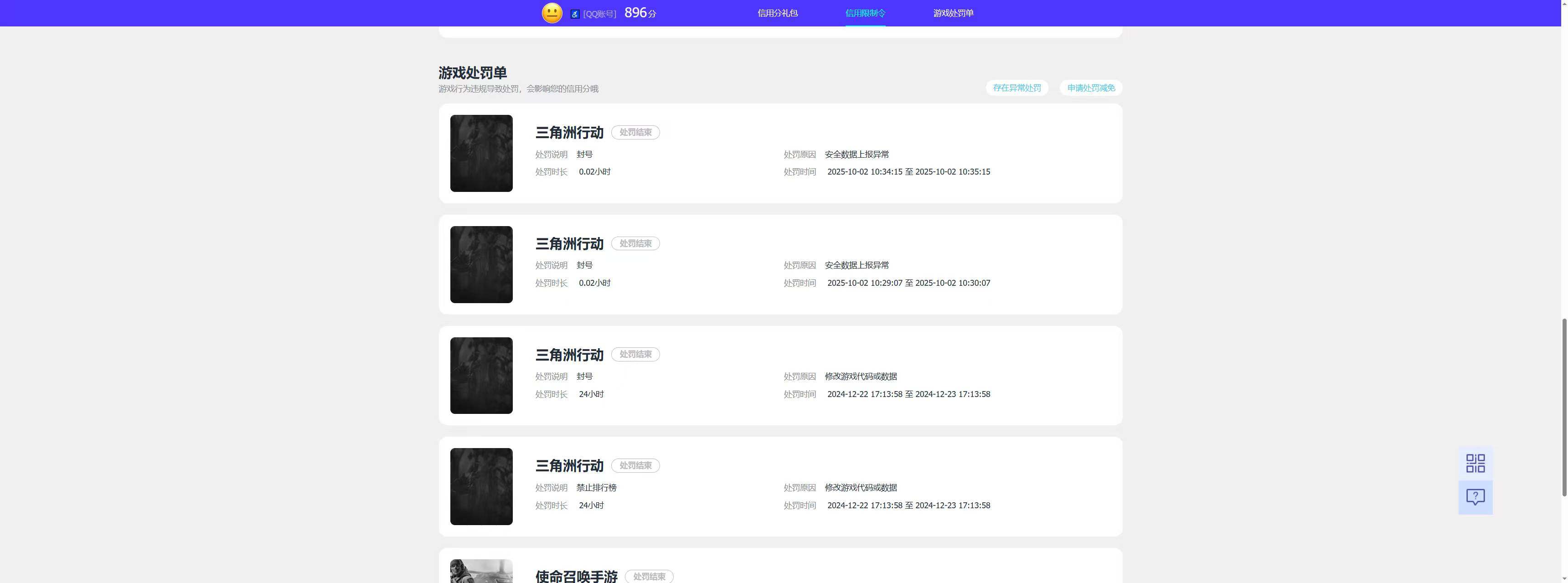This screenshot has width=1568, height=583.
Task: Click 安全数据上报异常 reason in 10:34:15 card
Action: (x=856, y=155)
